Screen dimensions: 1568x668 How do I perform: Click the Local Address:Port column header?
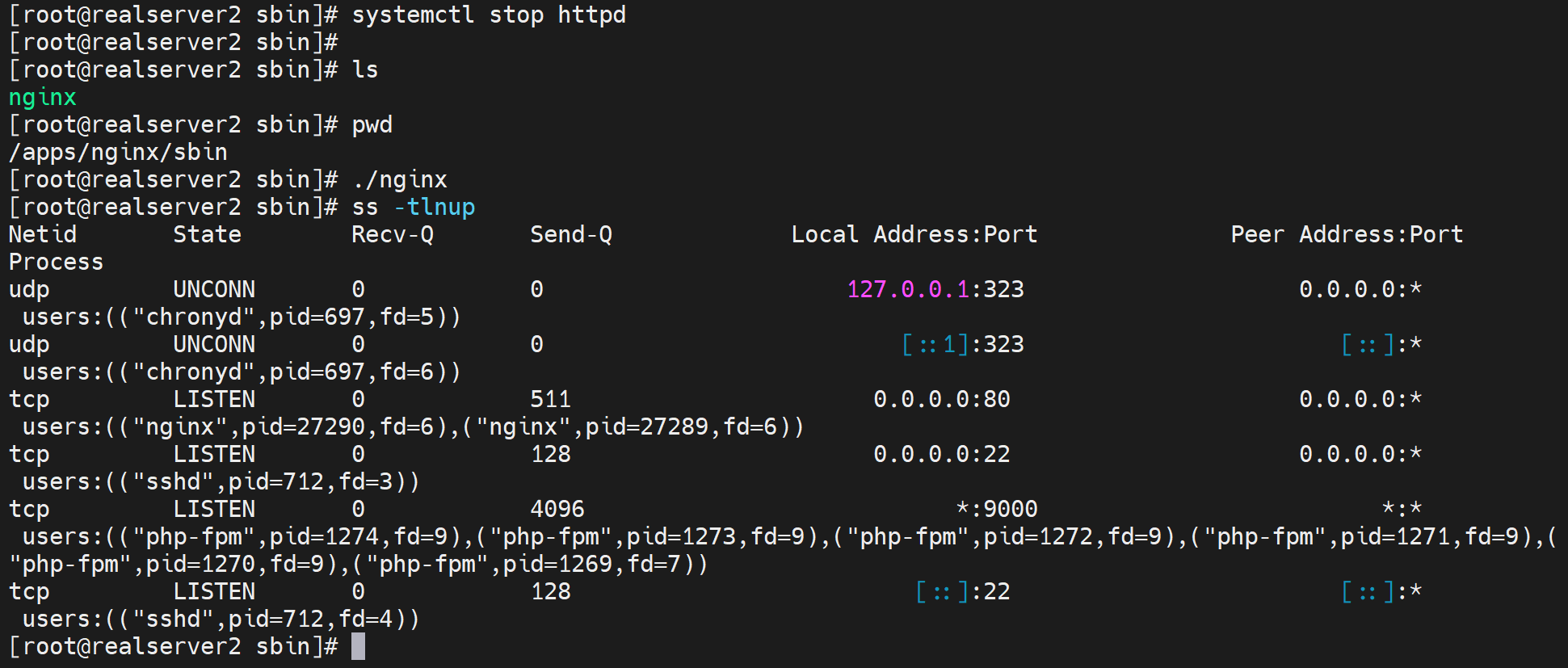[914, 235]
